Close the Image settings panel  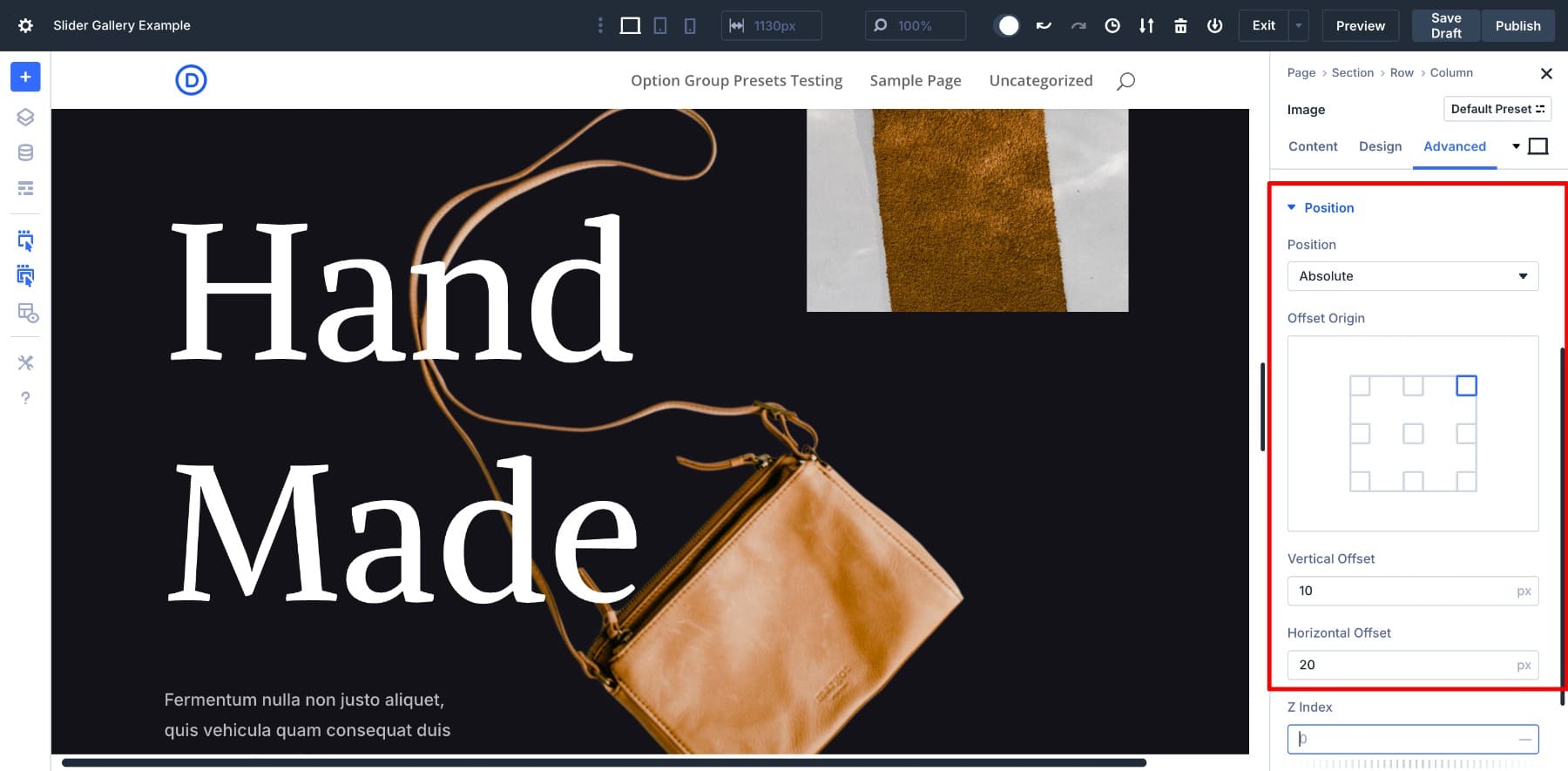point(1546,73)
